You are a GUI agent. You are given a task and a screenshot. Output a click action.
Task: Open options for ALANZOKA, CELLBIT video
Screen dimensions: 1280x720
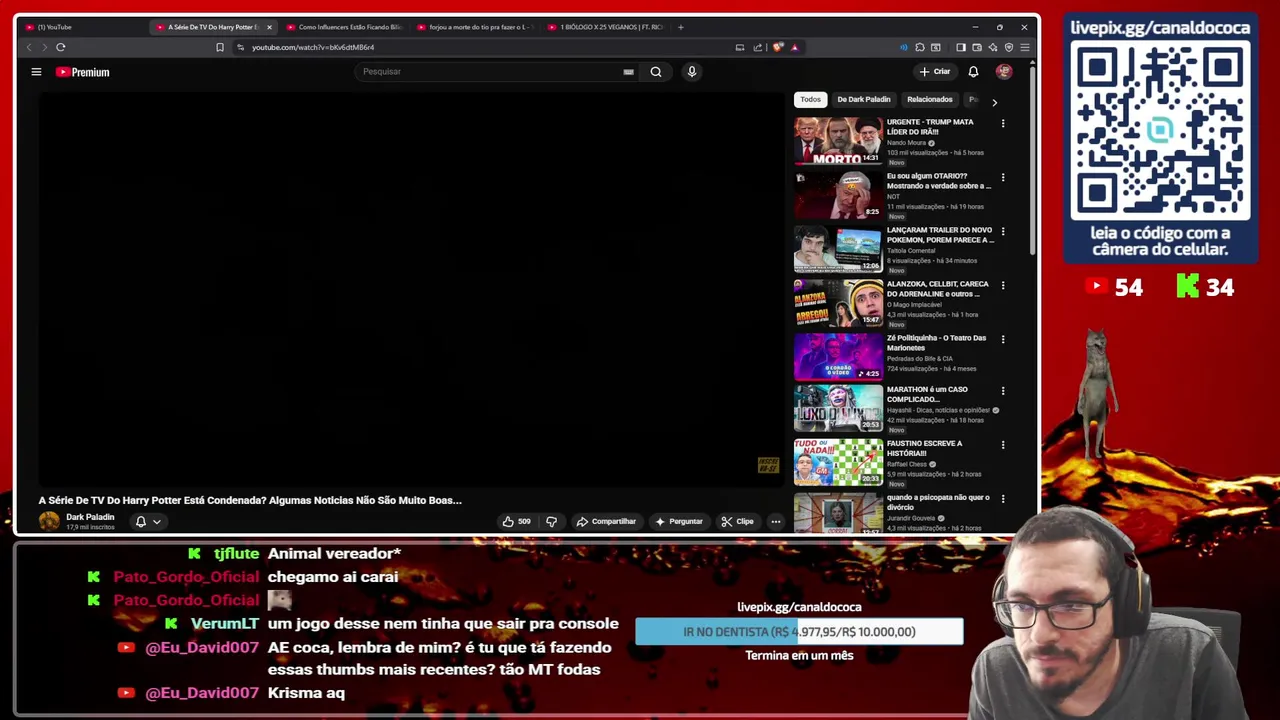coord(1003,285)
